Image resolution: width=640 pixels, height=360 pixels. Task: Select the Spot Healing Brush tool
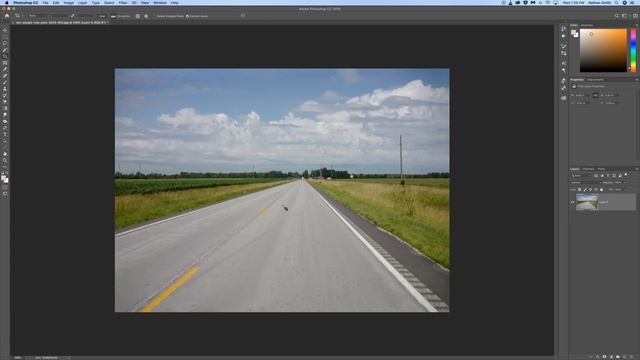5,76
